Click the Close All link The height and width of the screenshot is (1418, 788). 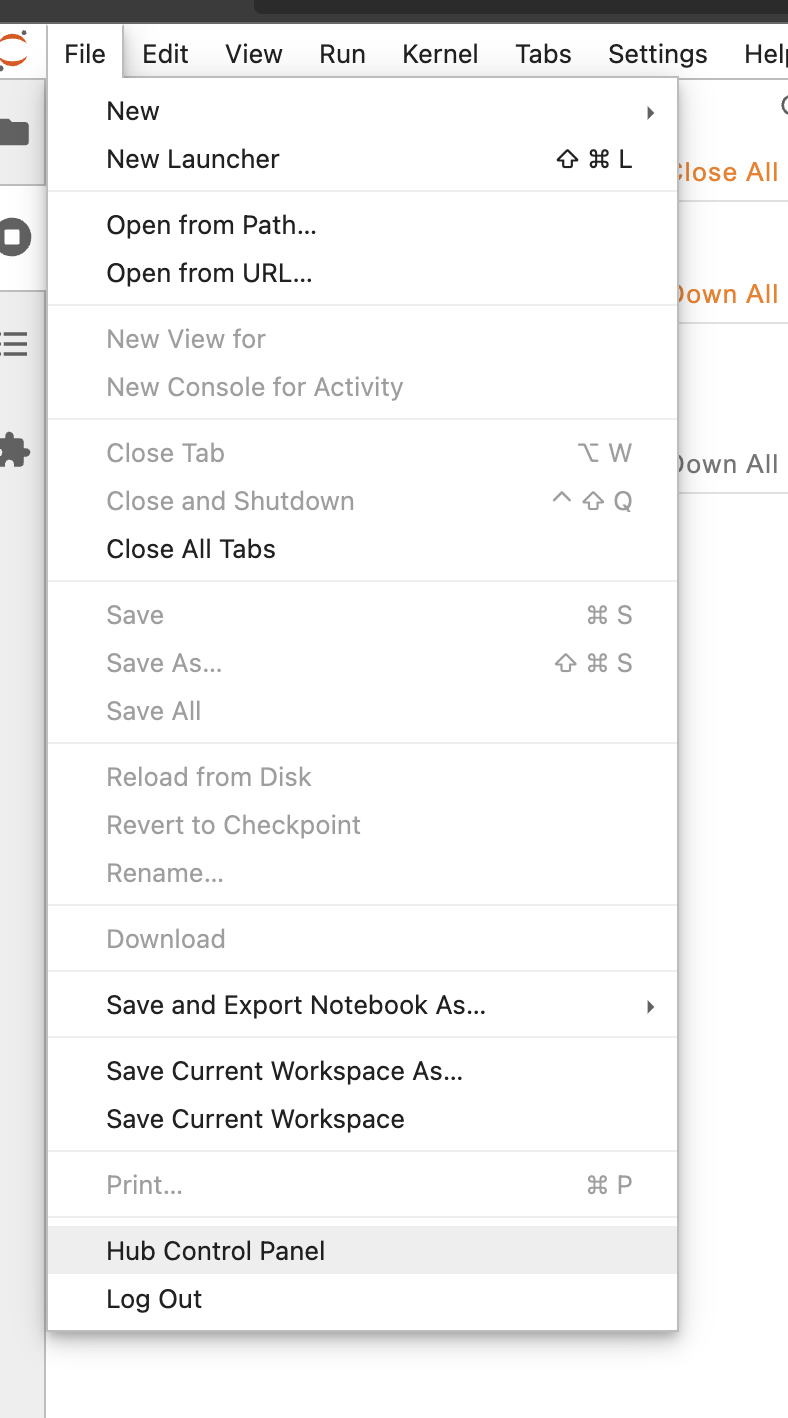(x=728, y=172)
